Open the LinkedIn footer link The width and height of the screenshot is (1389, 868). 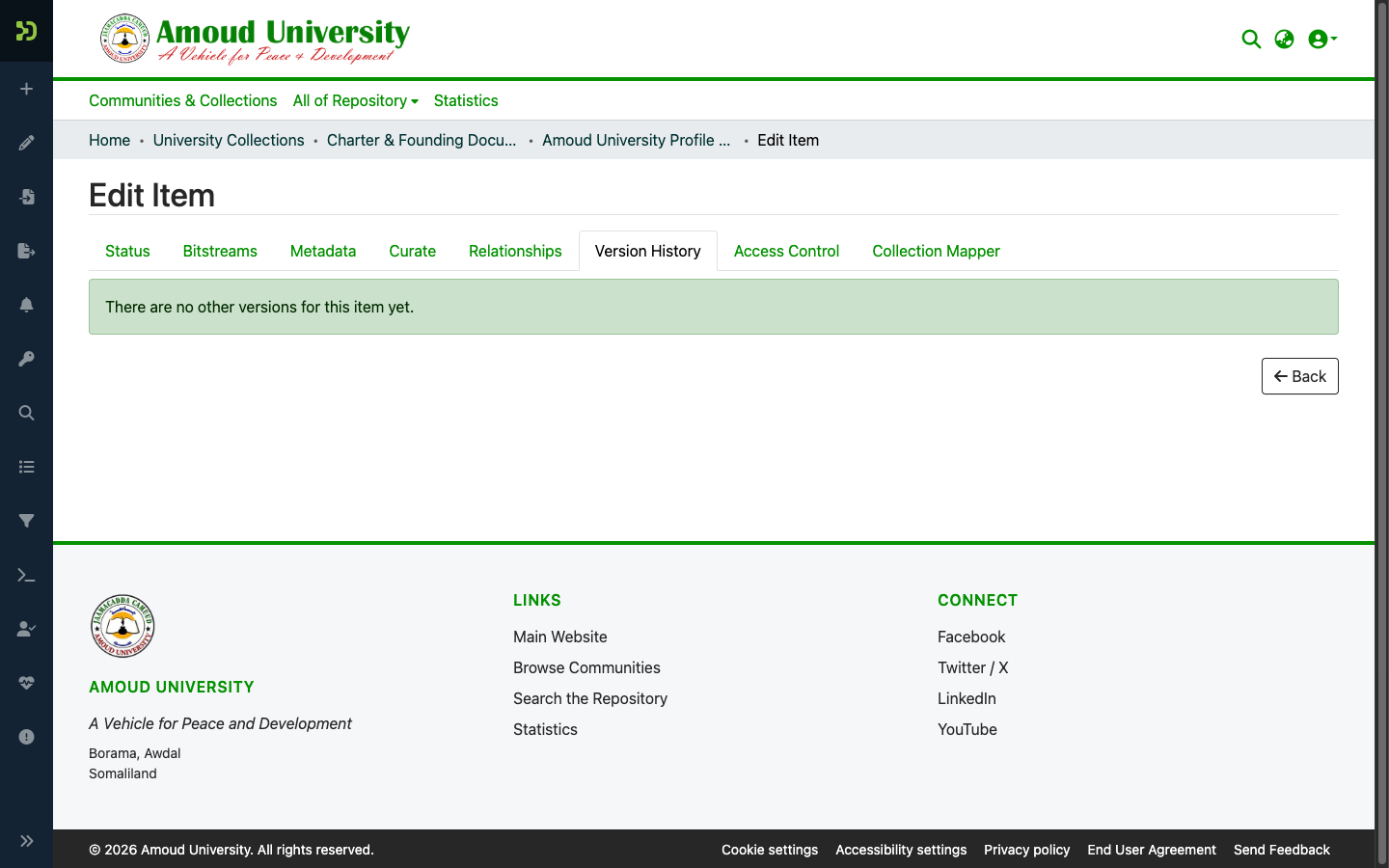pyautogui.click(x=967, y=698)
